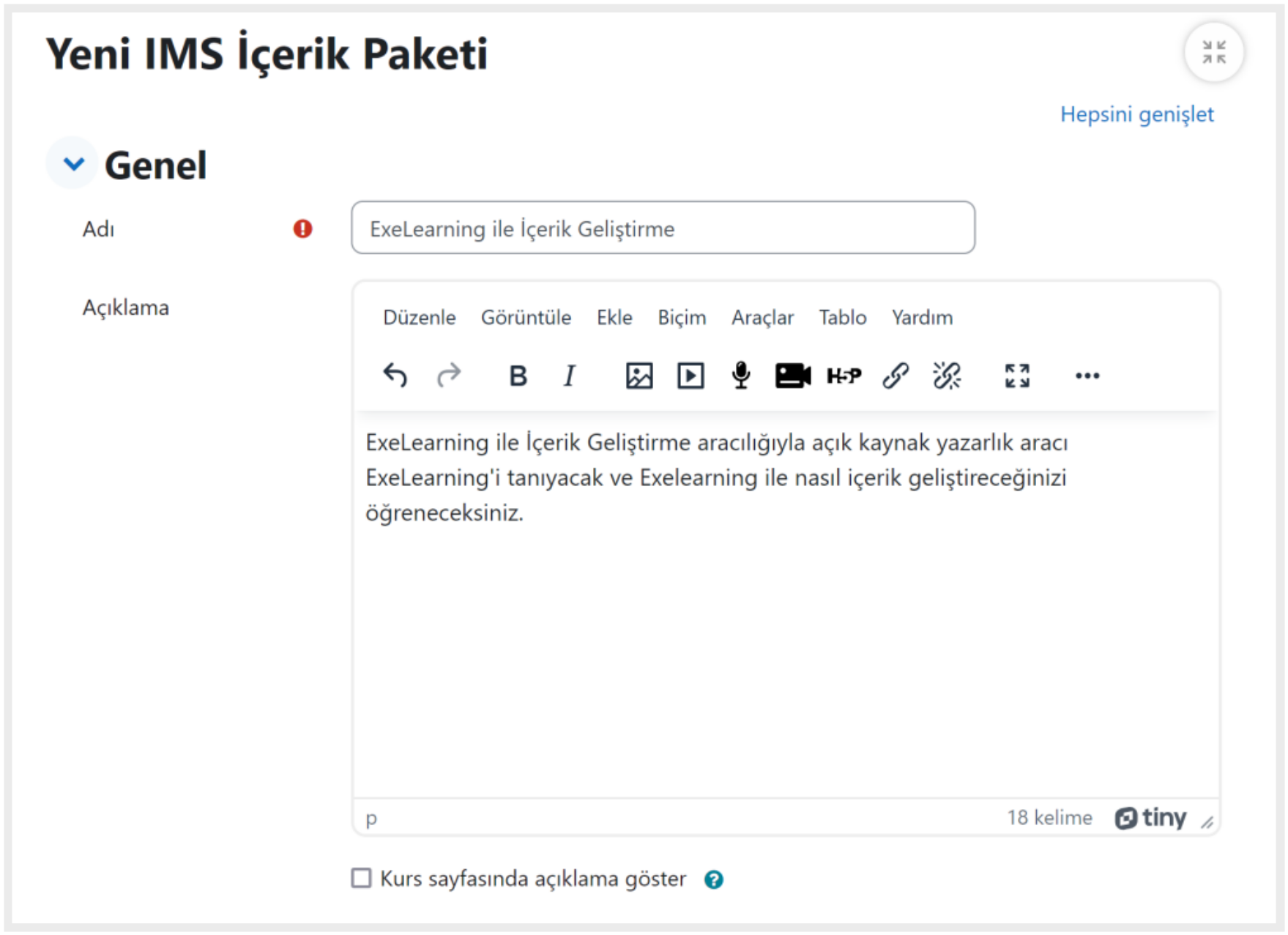Switch editor to fullscreen mode
This screenshot has width=1288, height=935.
click(1017, 376)
